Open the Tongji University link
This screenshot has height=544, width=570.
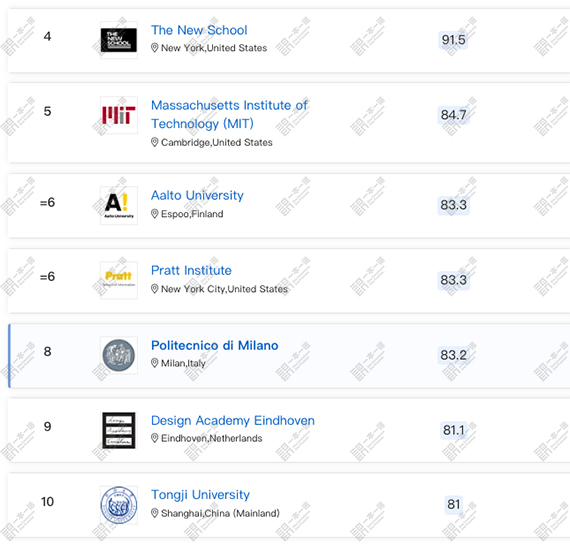pos(200,495)
